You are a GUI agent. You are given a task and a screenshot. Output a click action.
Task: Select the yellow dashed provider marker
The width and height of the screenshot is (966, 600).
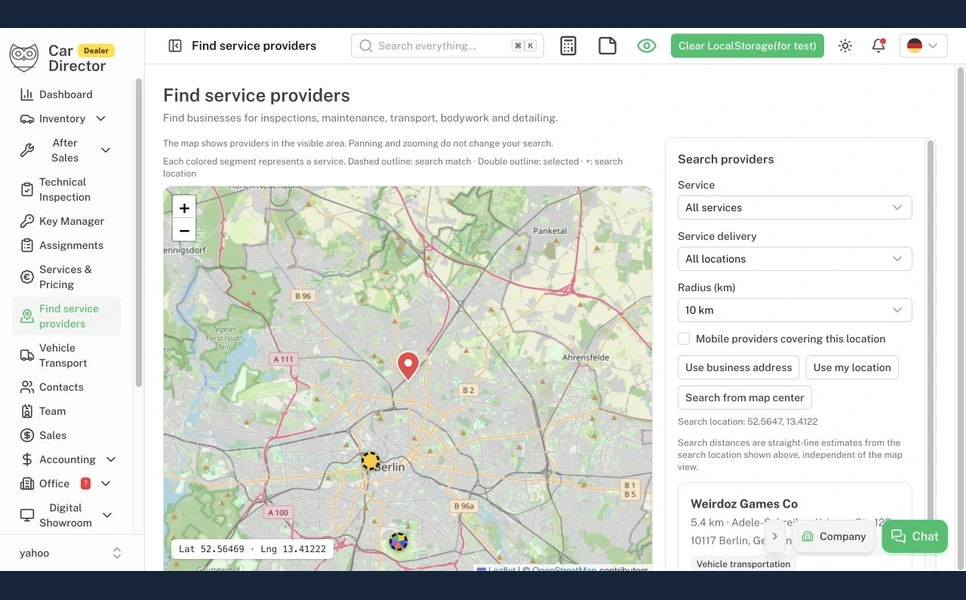coord(370,461)
